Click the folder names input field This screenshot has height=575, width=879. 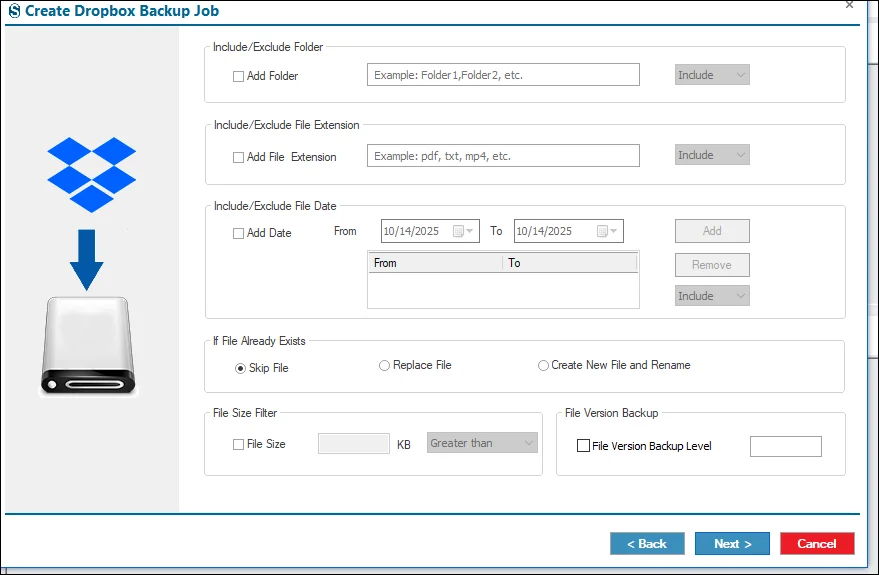(x=503, y=75)
